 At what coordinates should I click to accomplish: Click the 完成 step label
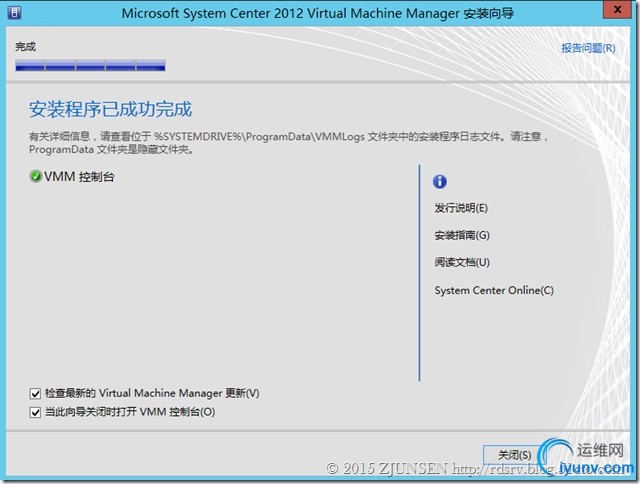click(x=25, y=47)
